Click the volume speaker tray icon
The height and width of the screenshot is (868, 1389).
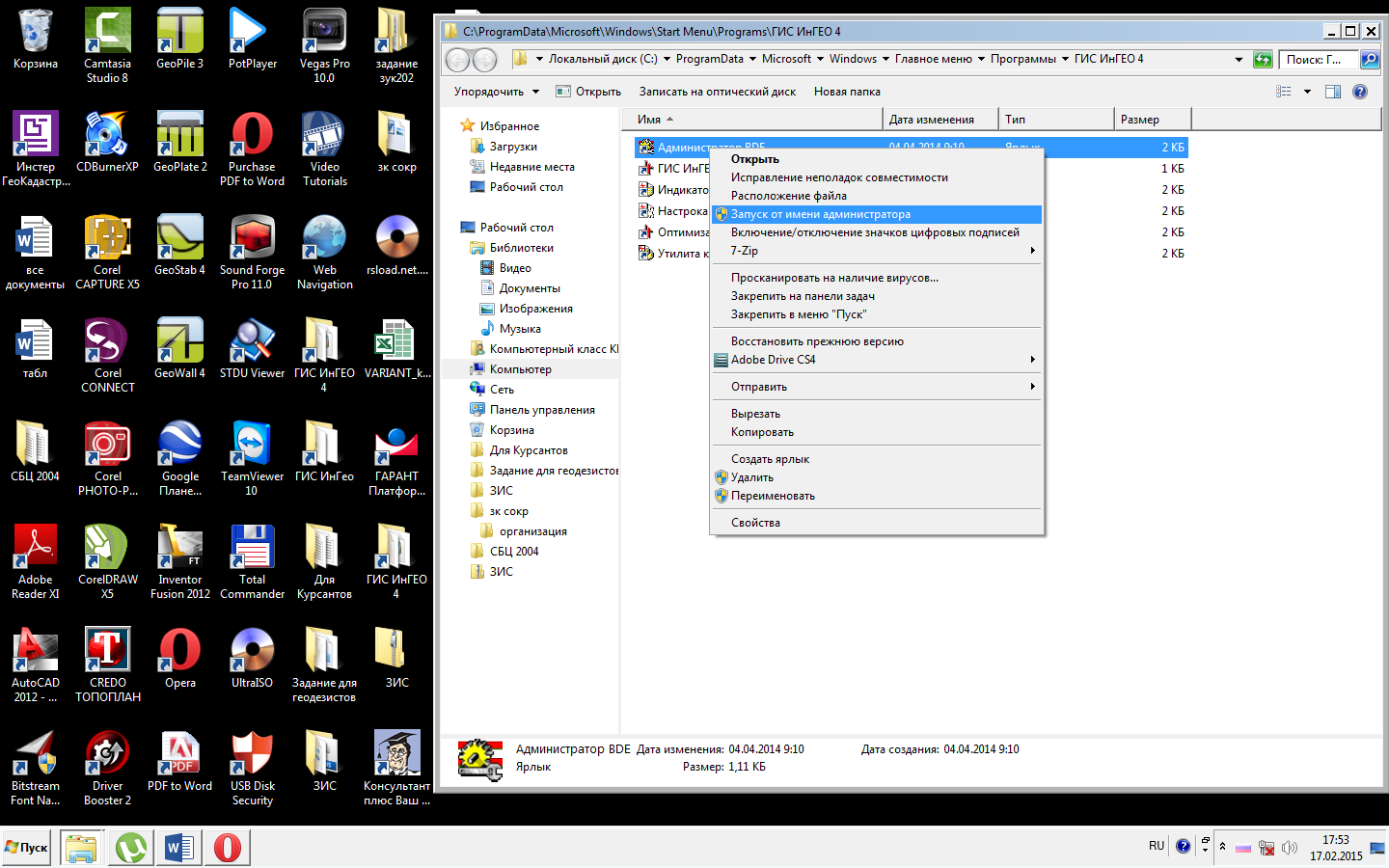coord(1290,848)
